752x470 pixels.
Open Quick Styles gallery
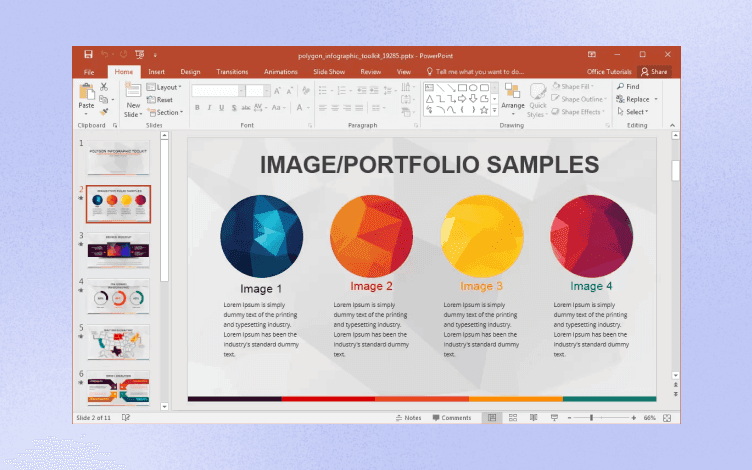tap(538, 100)
